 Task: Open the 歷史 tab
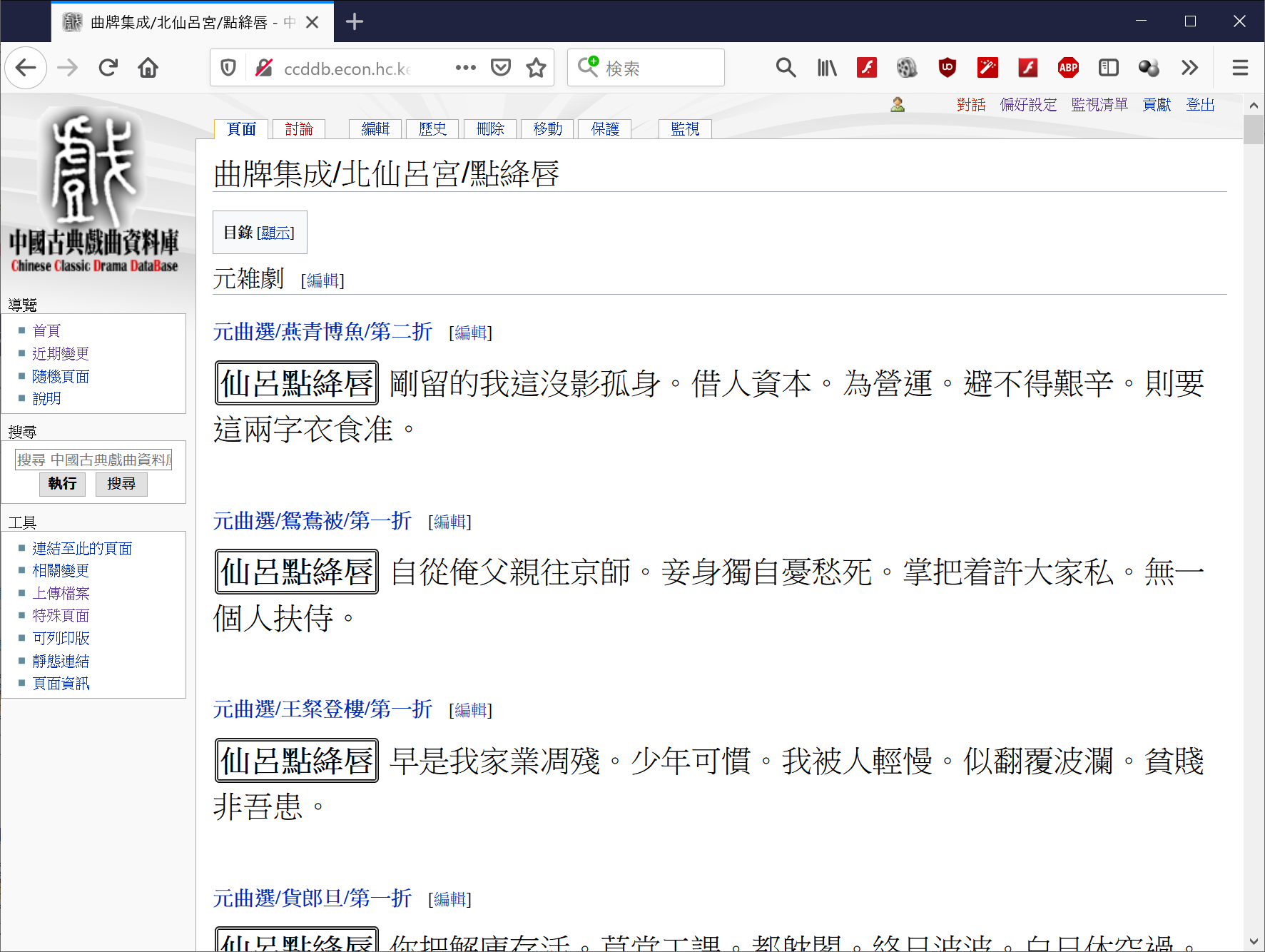432,129
